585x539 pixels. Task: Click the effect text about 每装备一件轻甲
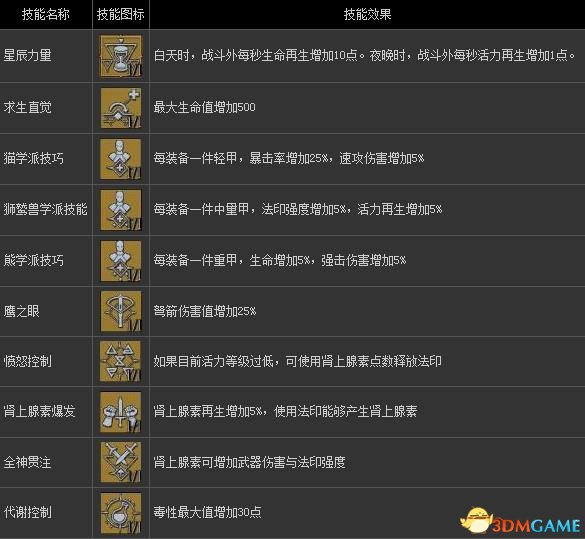[x=289, y=159]
